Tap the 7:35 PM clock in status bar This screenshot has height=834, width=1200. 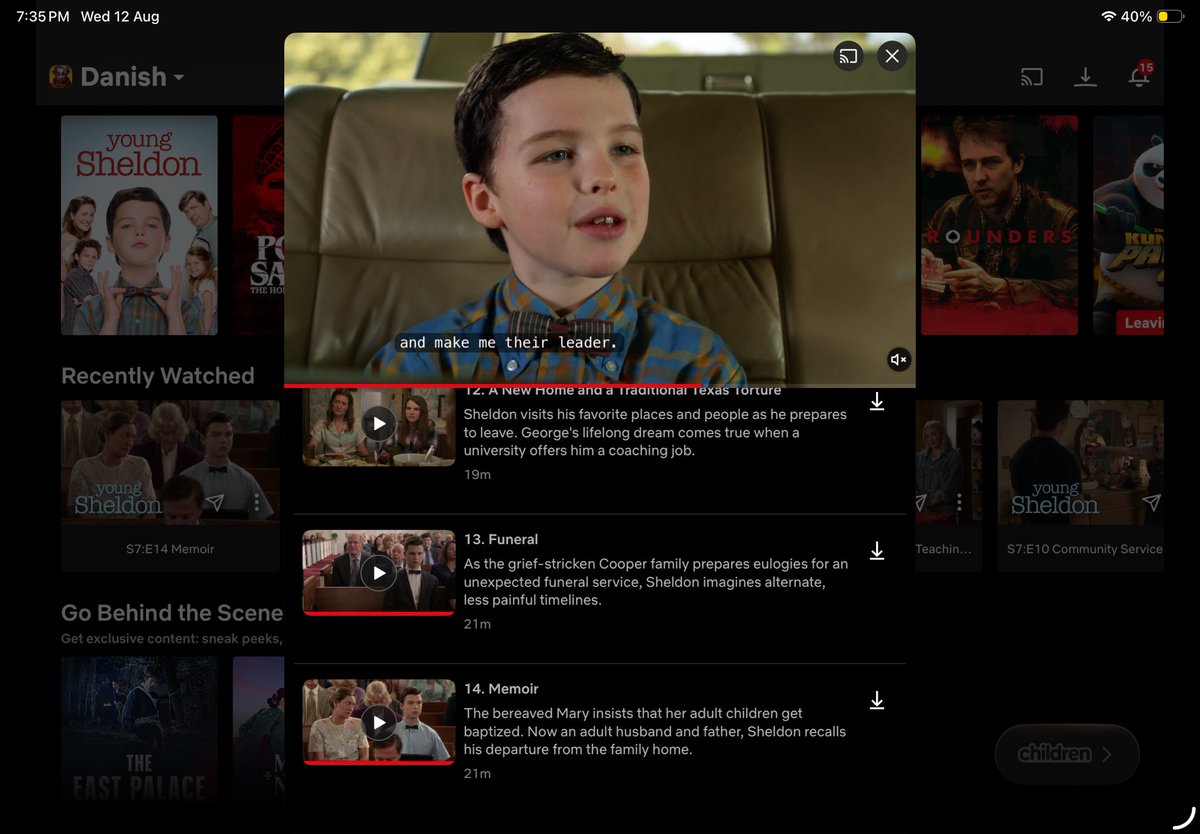pos(43,17)
